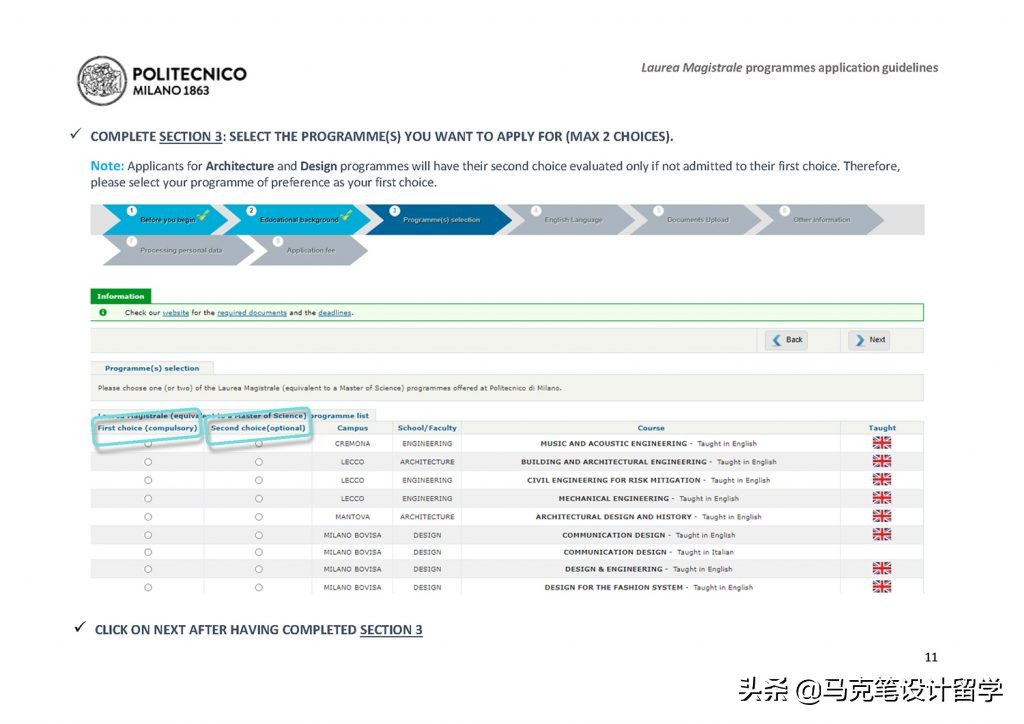
Task: Select second choice for Design for the Fashion System
Action: coord(259,587)
